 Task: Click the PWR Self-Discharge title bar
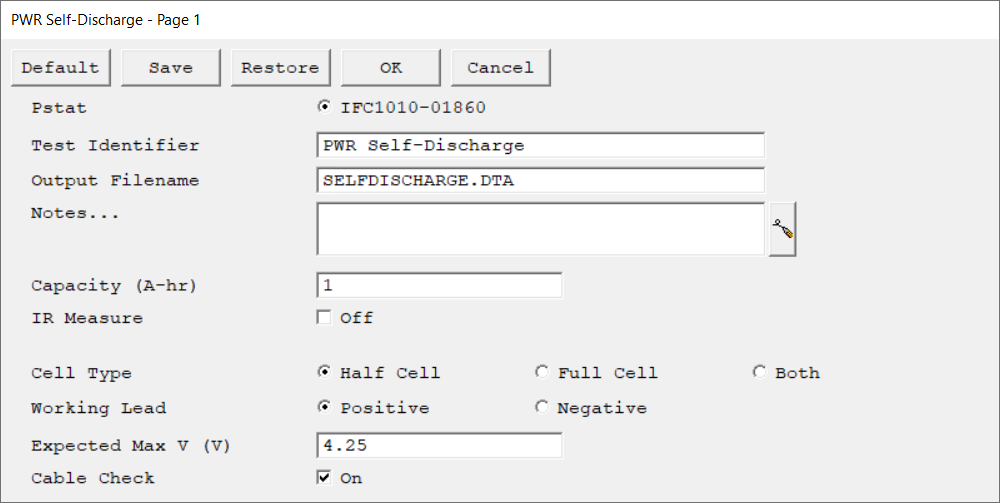(x=500, y=20)
